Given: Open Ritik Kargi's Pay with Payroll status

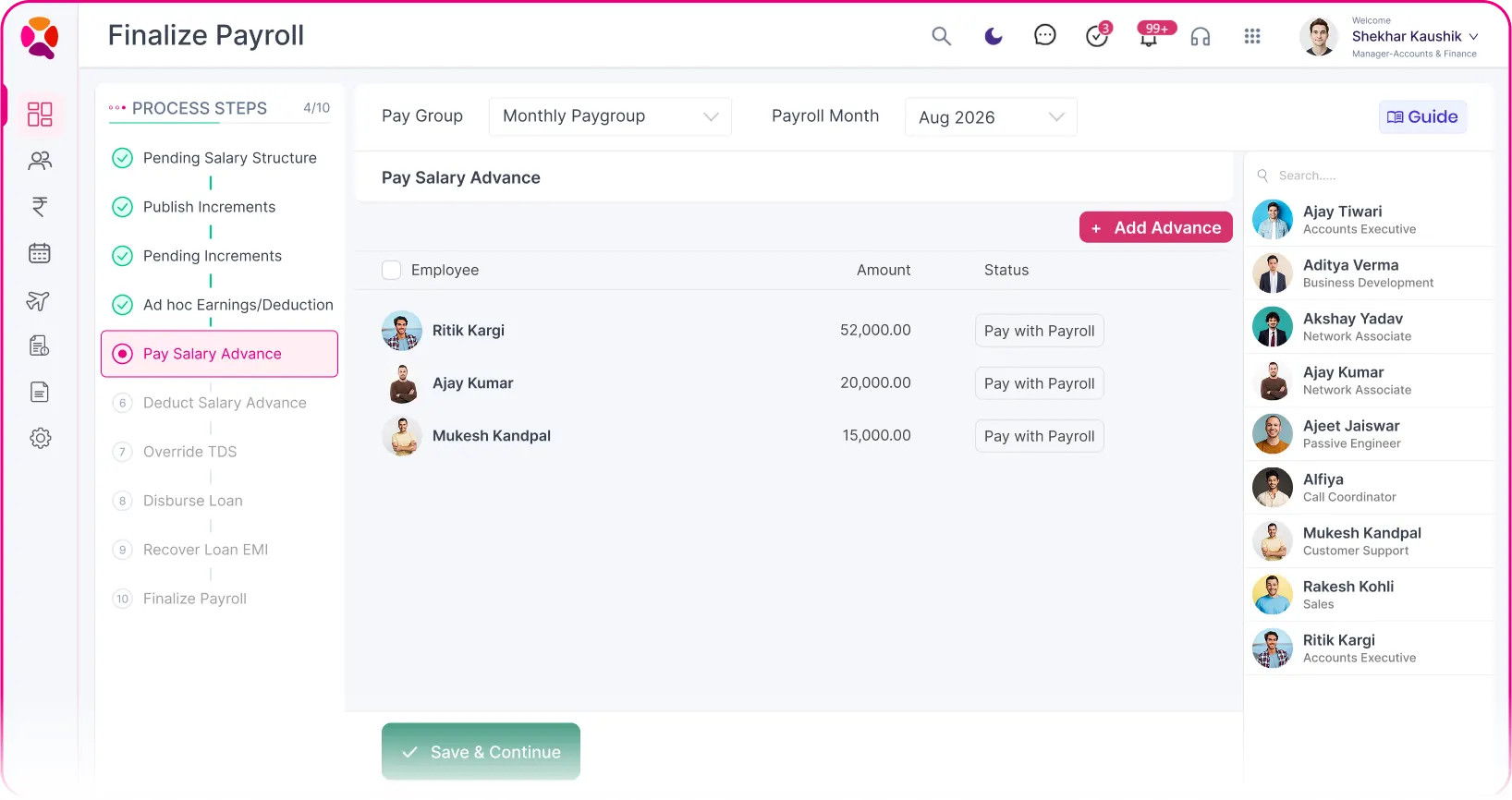Looking at the screenshot, I should 1039,331.
